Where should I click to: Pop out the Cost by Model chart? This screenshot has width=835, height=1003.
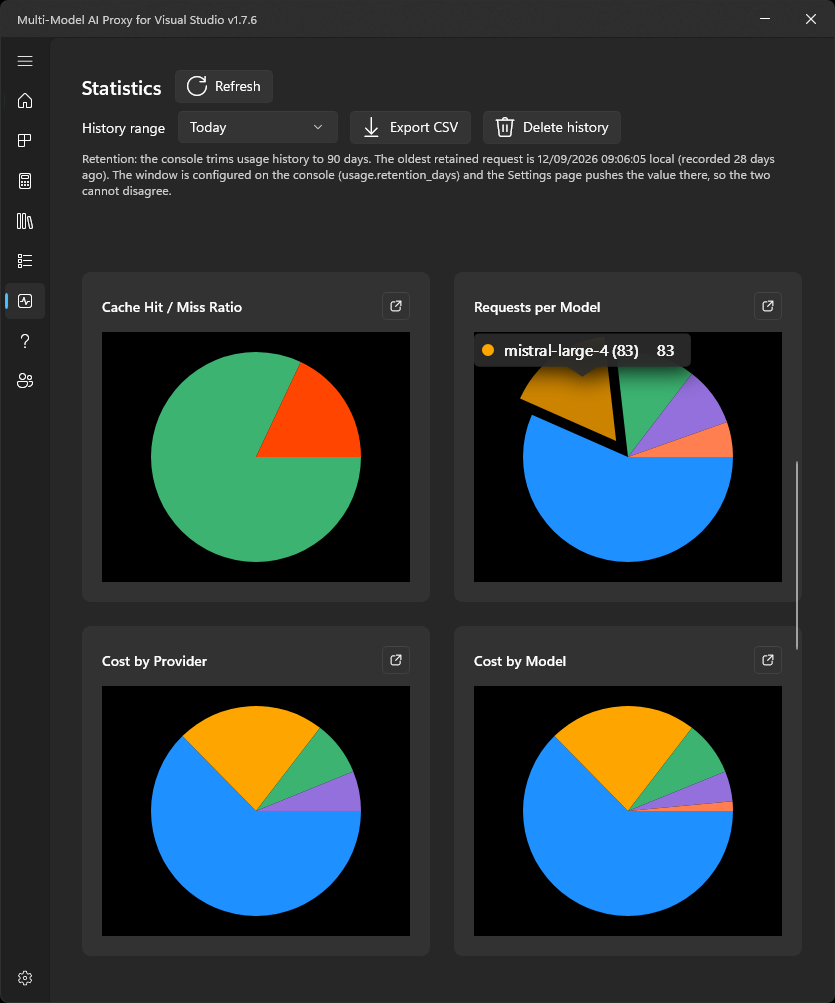click(x=768, y=659)
